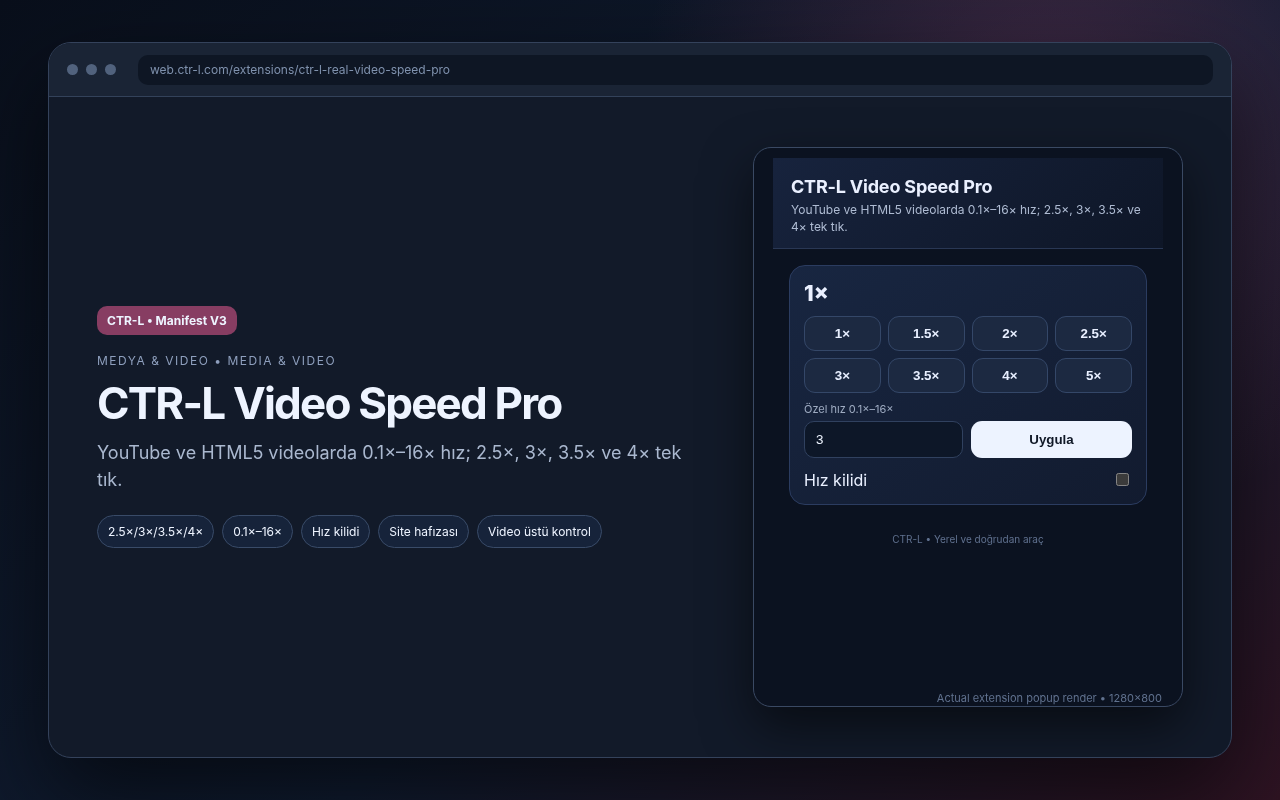This screenshot has width=1280, height=800.
Task: Apply the 2.5× speed preset
Action: pos(1093,334)
